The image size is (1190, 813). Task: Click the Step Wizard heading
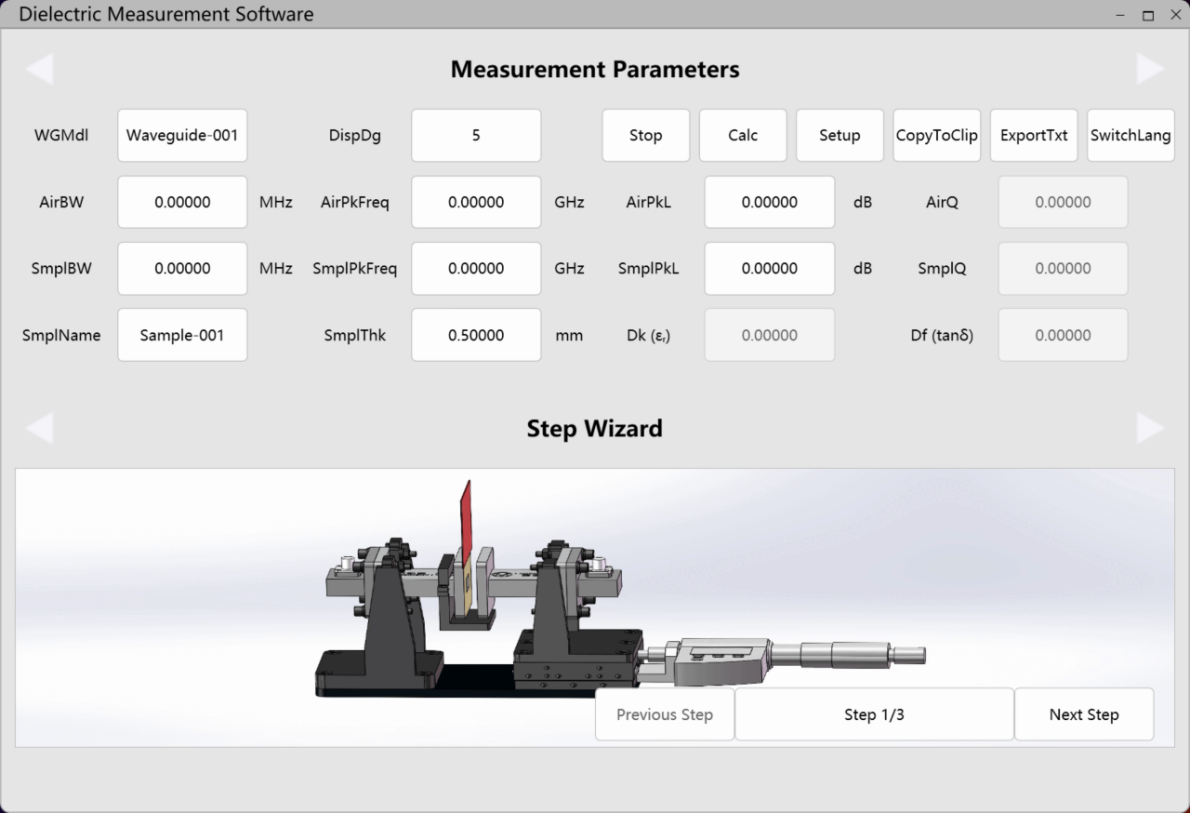click(594, 428)
